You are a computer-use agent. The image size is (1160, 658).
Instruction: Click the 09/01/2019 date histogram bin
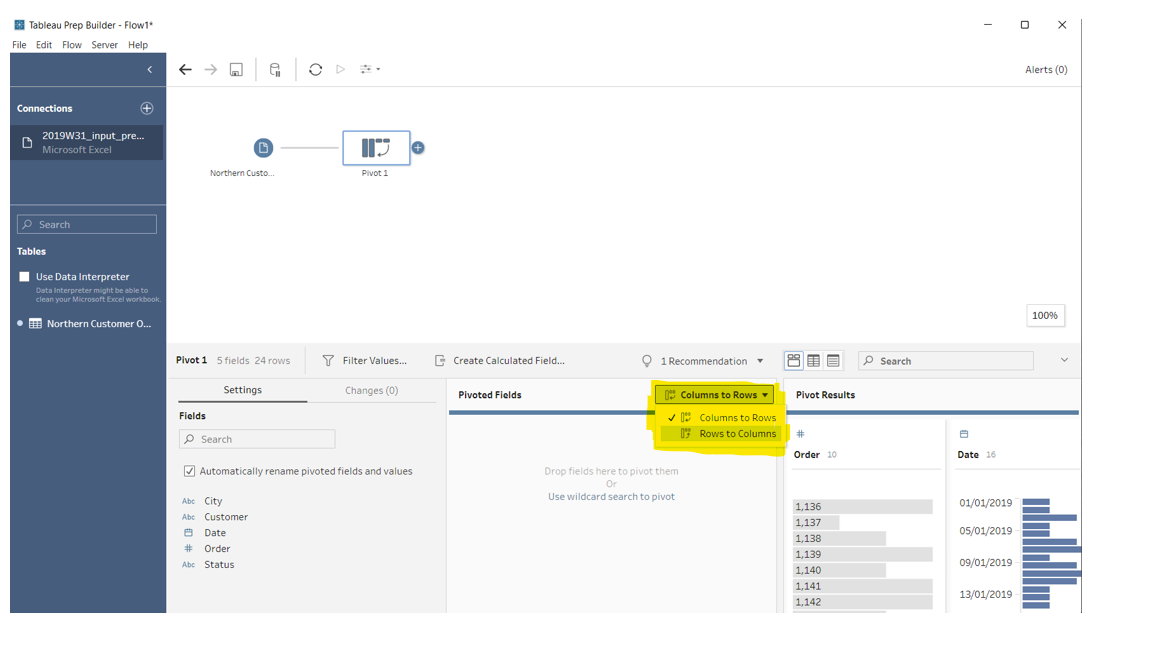(x=1049, y=565)
